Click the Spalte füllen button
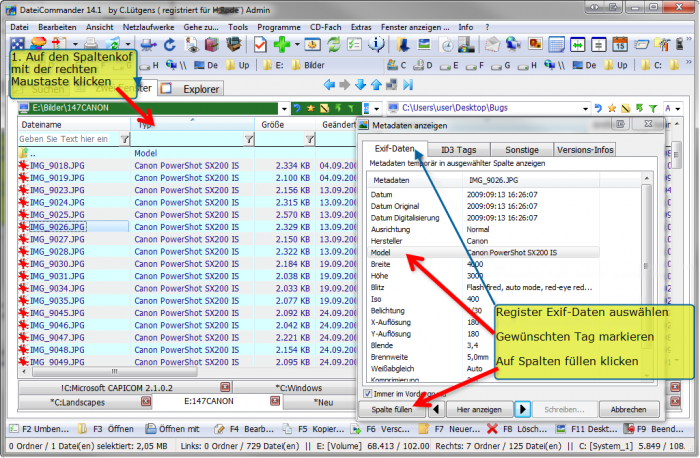The width and height of the screenshot is (700, 458). click(391, 409)
